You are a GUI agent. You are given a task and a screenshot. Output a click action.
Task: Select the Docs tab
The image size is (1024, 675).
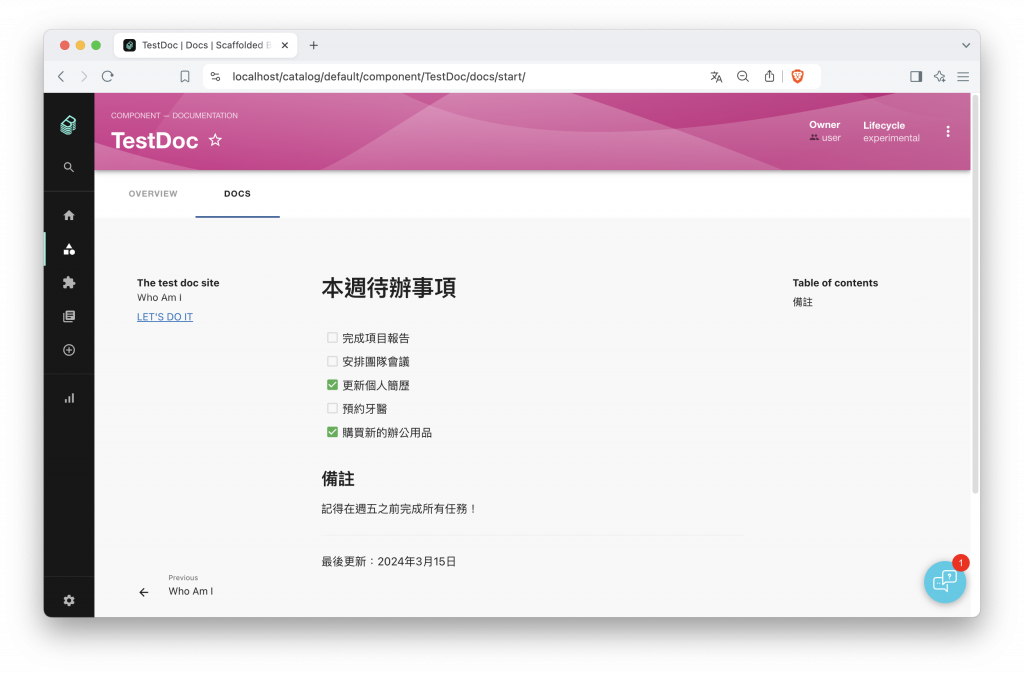point(237,194)
